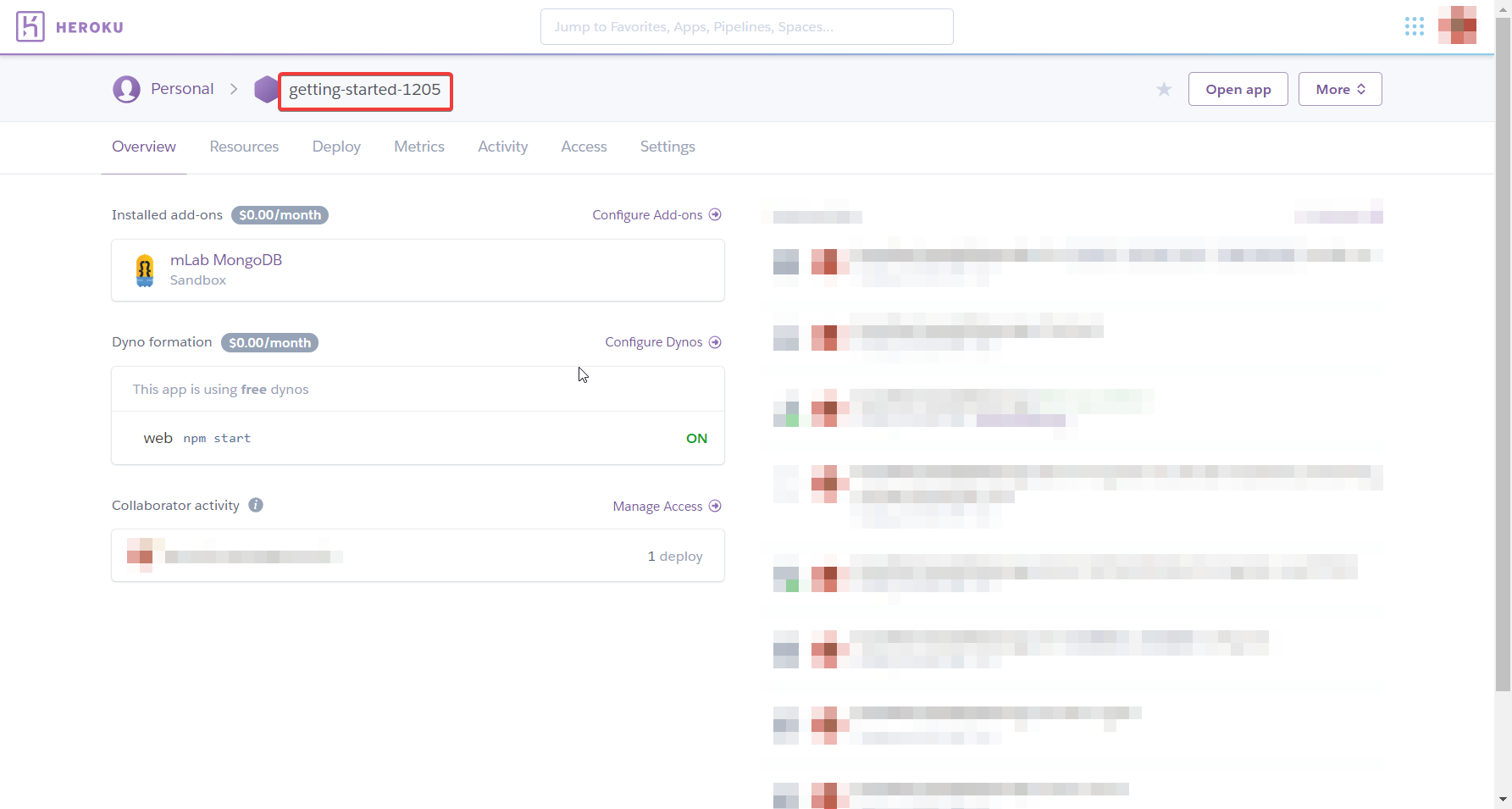Click the Heroku logo icon
The image size is (1512, 809).
[30, 27]
